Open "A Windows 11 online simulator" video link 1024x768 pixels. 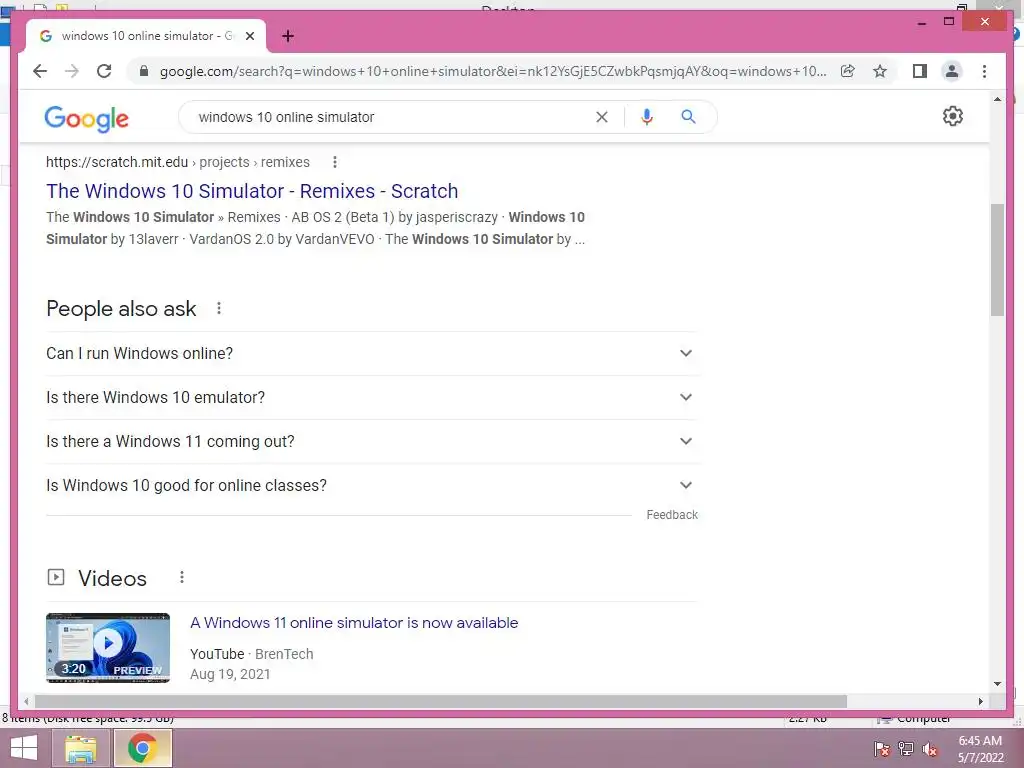(354, 623)
